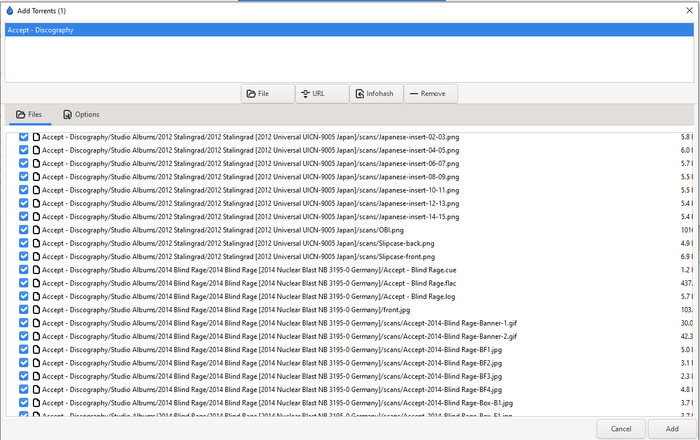The image size is (700, 440).
Task: Close the Add Torrents dialog
Action: point(689,11)
